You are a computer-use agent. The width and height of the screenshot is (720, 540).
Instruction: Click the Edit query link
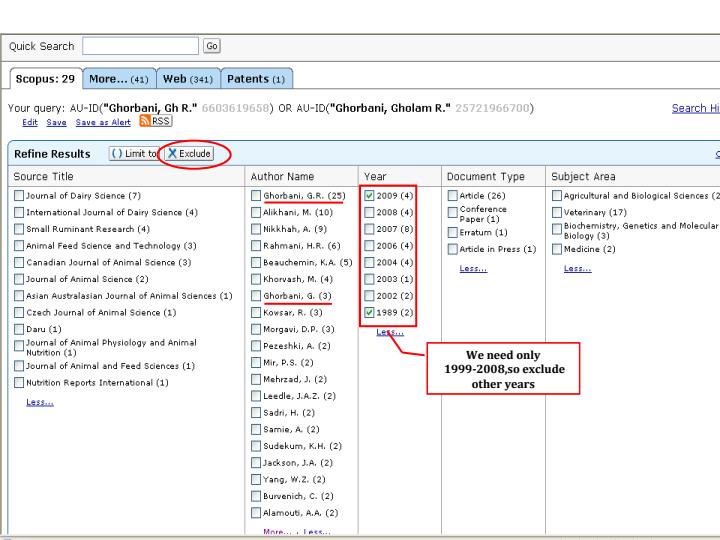30,123
